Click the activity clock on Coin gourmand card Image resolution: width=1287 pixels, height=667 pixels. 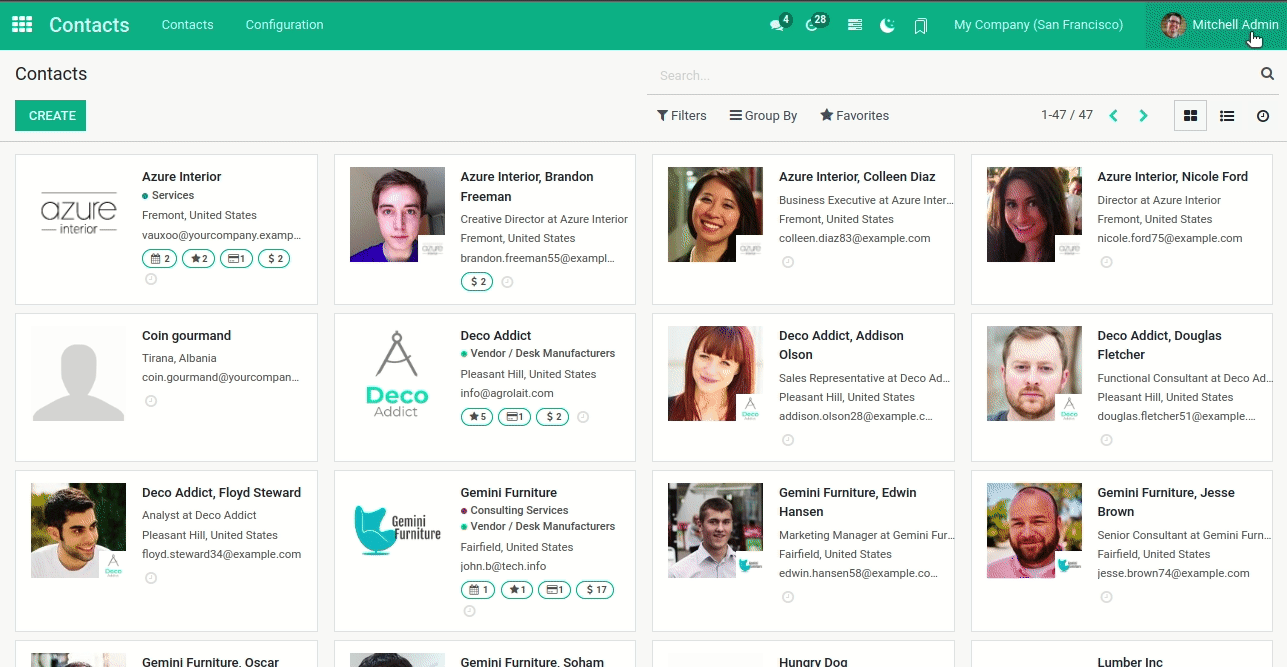click(x=151, y=401)
